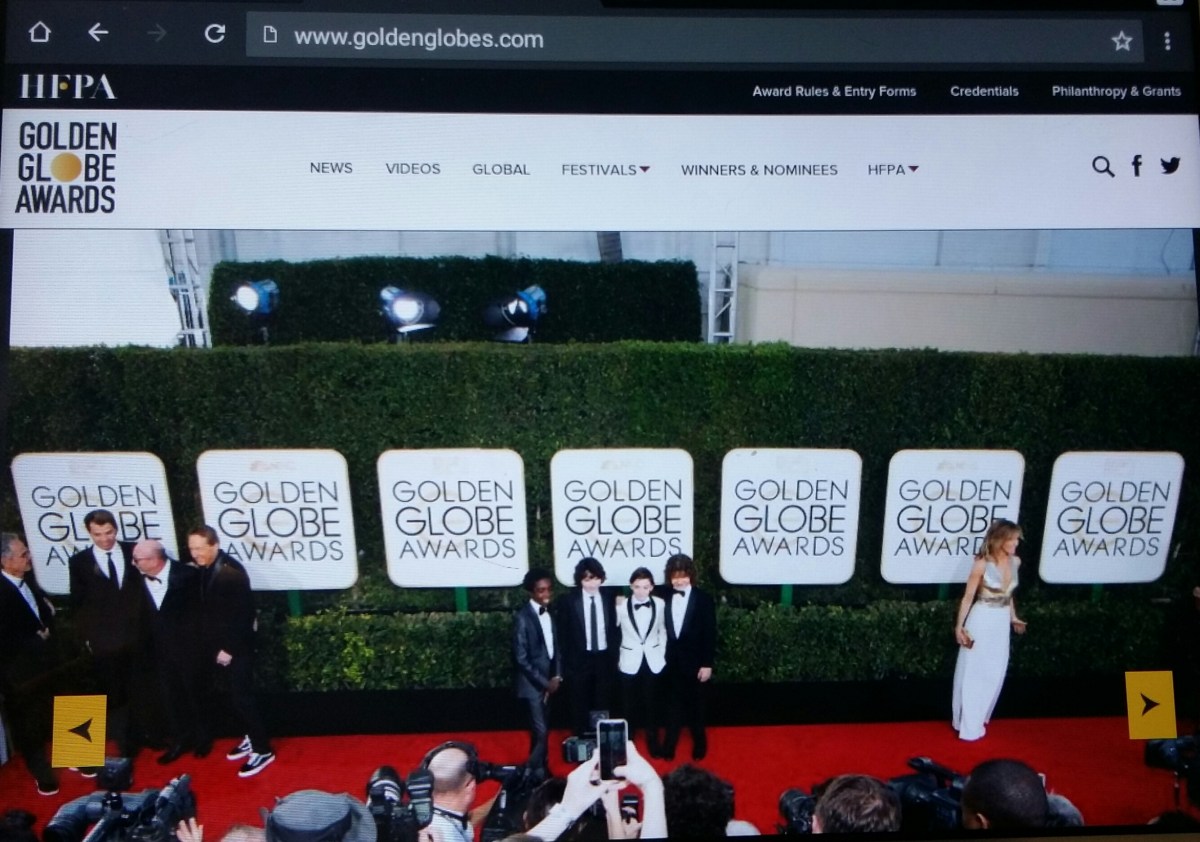The width and height of the screenshot is (1200, 842).
Task: Open the Twitter bird icon link
Action: [1170, 166]
